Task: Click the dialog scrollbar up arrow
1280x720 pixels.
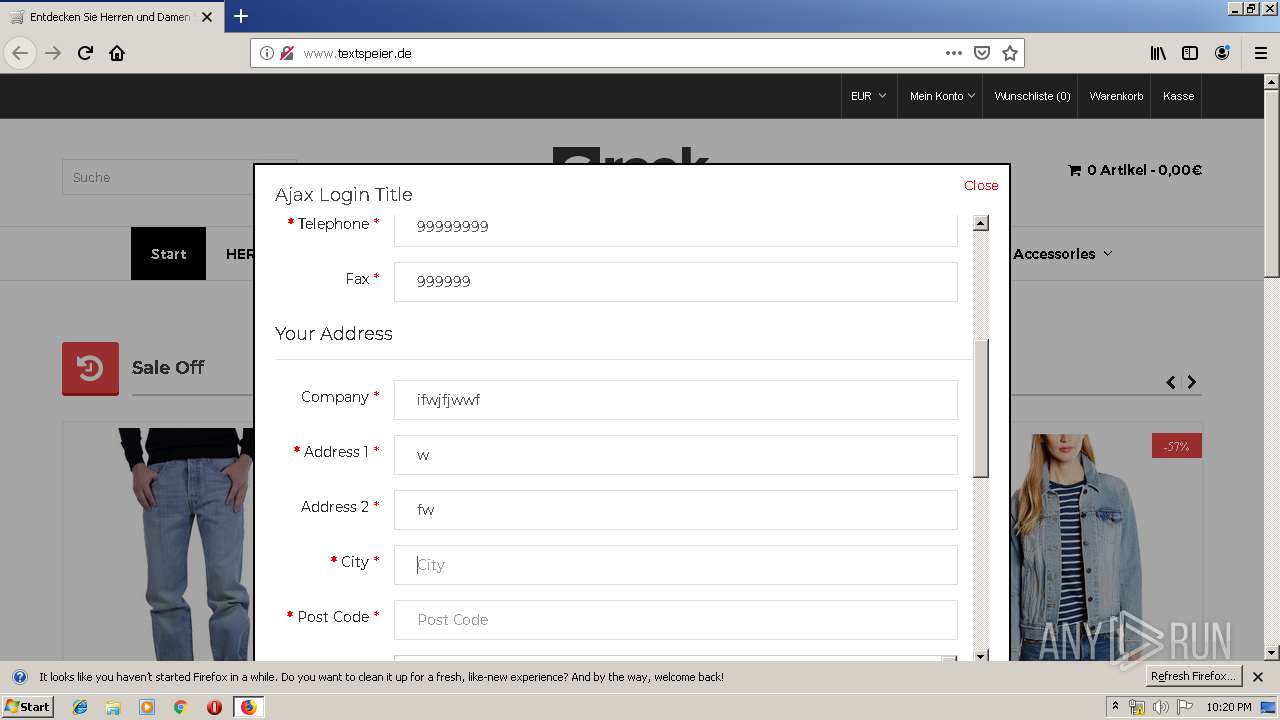Action: tap(981, 223)
